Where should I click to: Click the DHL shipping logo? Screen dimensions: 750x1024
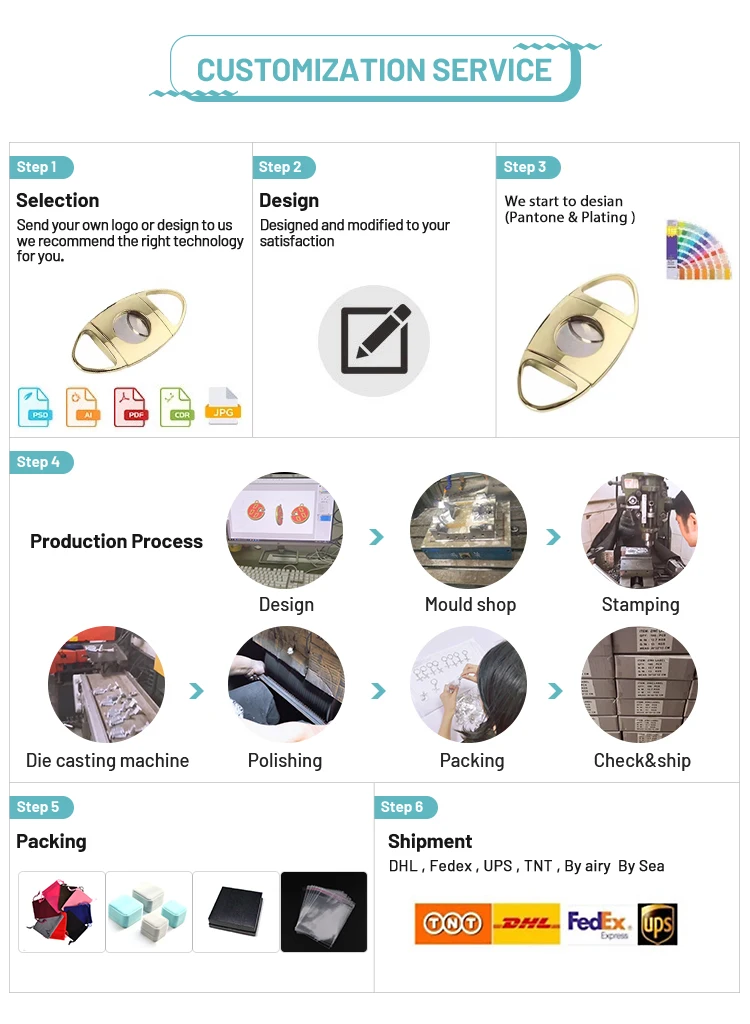click(527, 923)
